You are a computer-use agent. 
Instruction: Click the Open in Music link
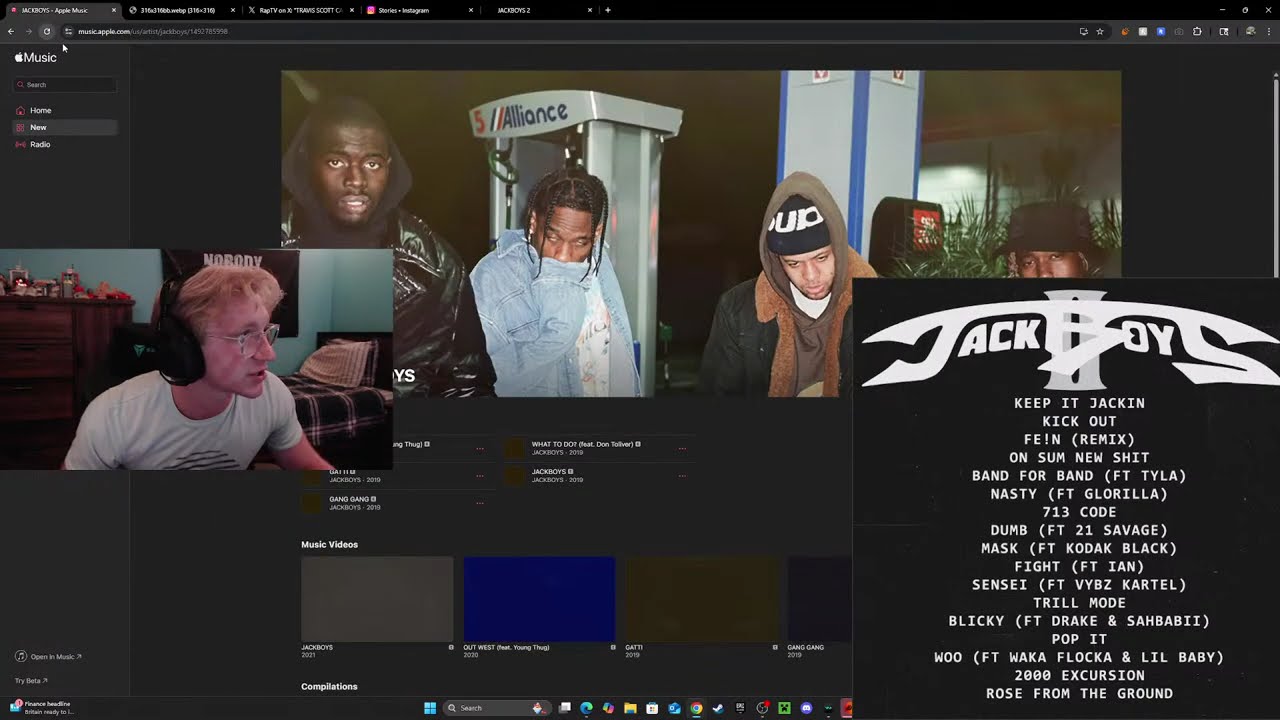[x=49, y=657]
